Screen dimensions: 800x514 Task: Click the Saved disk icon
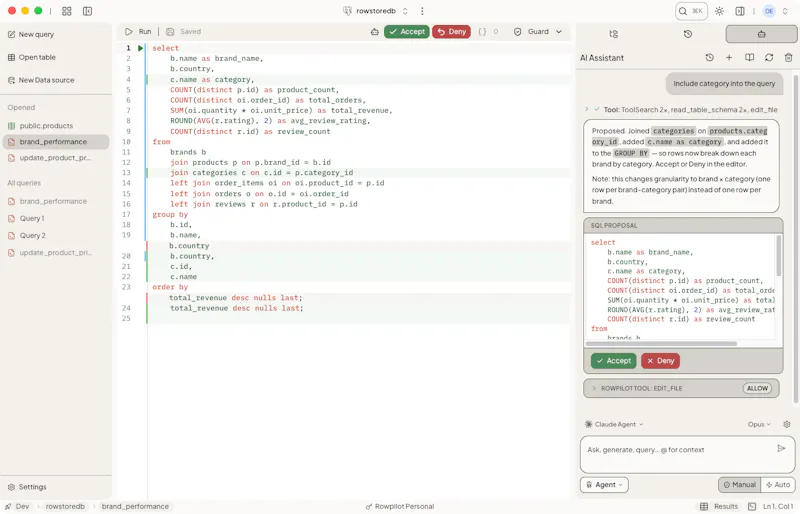click(170, 32)
